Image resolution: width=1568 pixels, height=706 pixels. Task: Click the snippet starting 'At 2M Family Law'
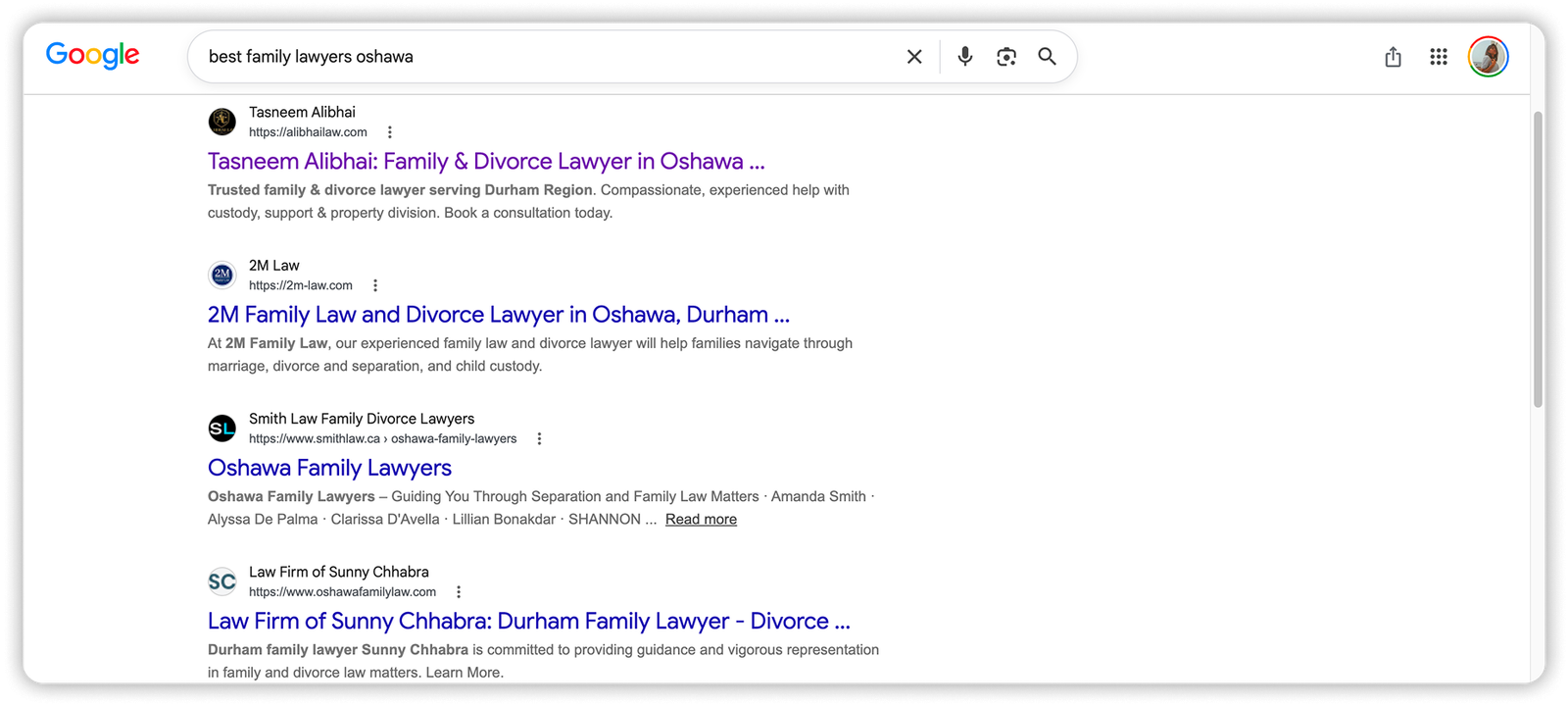pyautogui.click(x=530, y=355)
